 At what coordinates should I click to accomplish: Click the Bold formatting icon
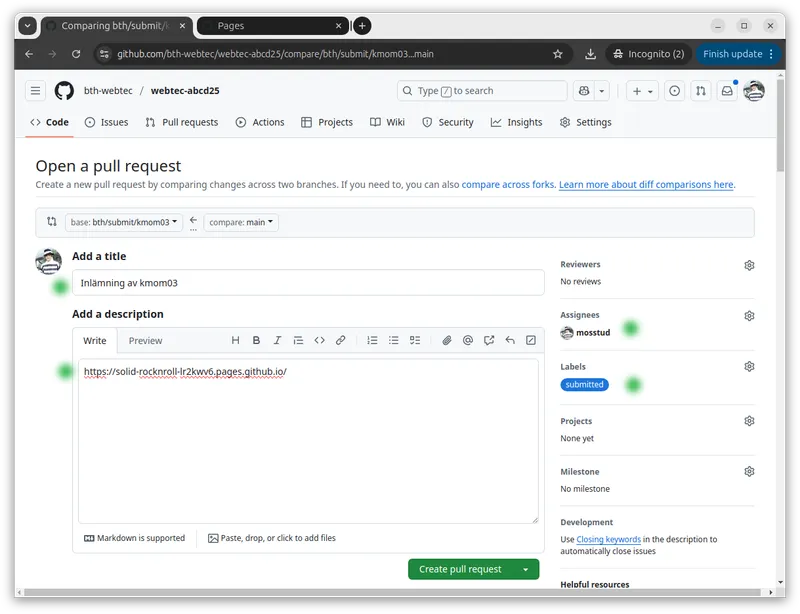pos(256,340)
